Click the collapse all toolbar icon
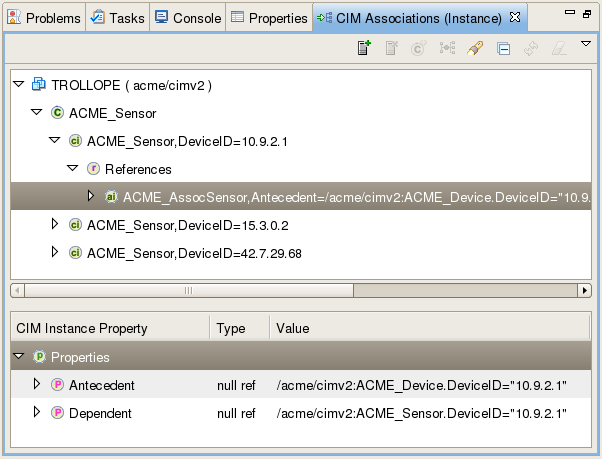Viewport: 602px width, 459px height. click(x=503, y=49)
